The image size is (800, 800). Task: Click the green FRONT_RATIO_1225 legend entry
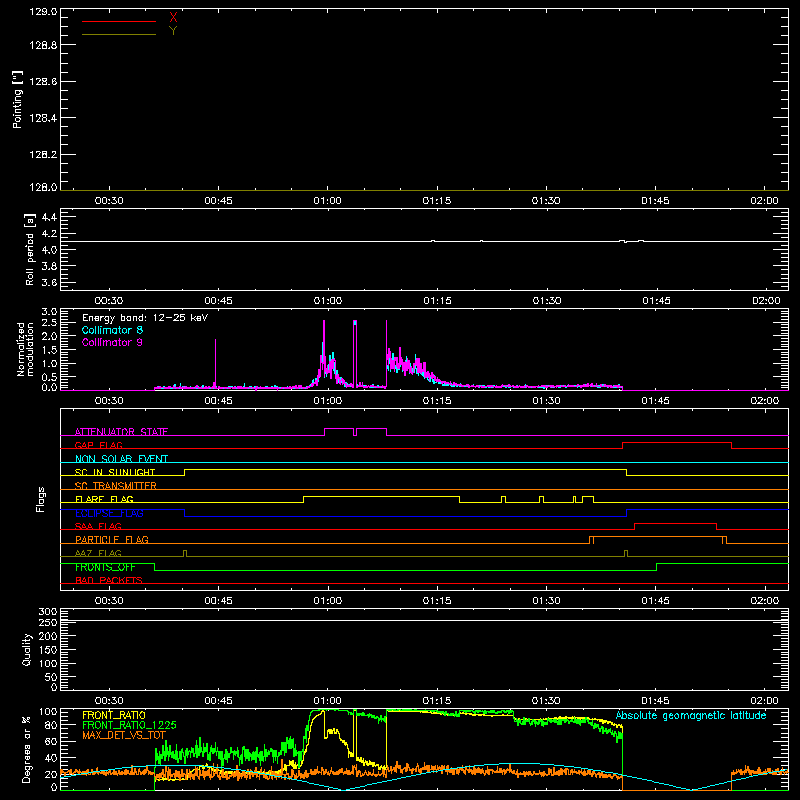[129, 725]
